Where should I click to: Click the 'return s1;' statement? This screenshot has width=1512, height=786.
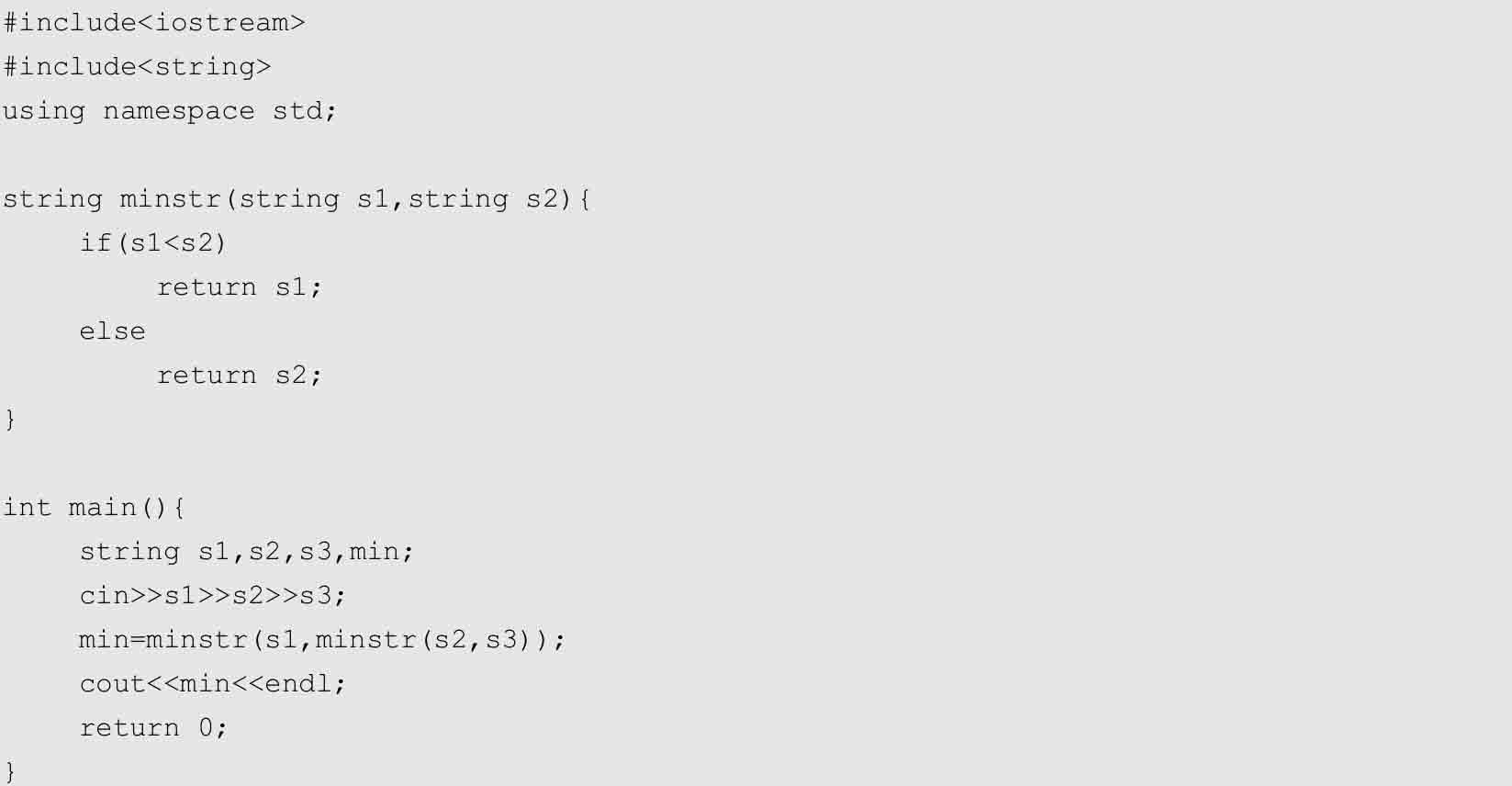[x=239, y=287]
